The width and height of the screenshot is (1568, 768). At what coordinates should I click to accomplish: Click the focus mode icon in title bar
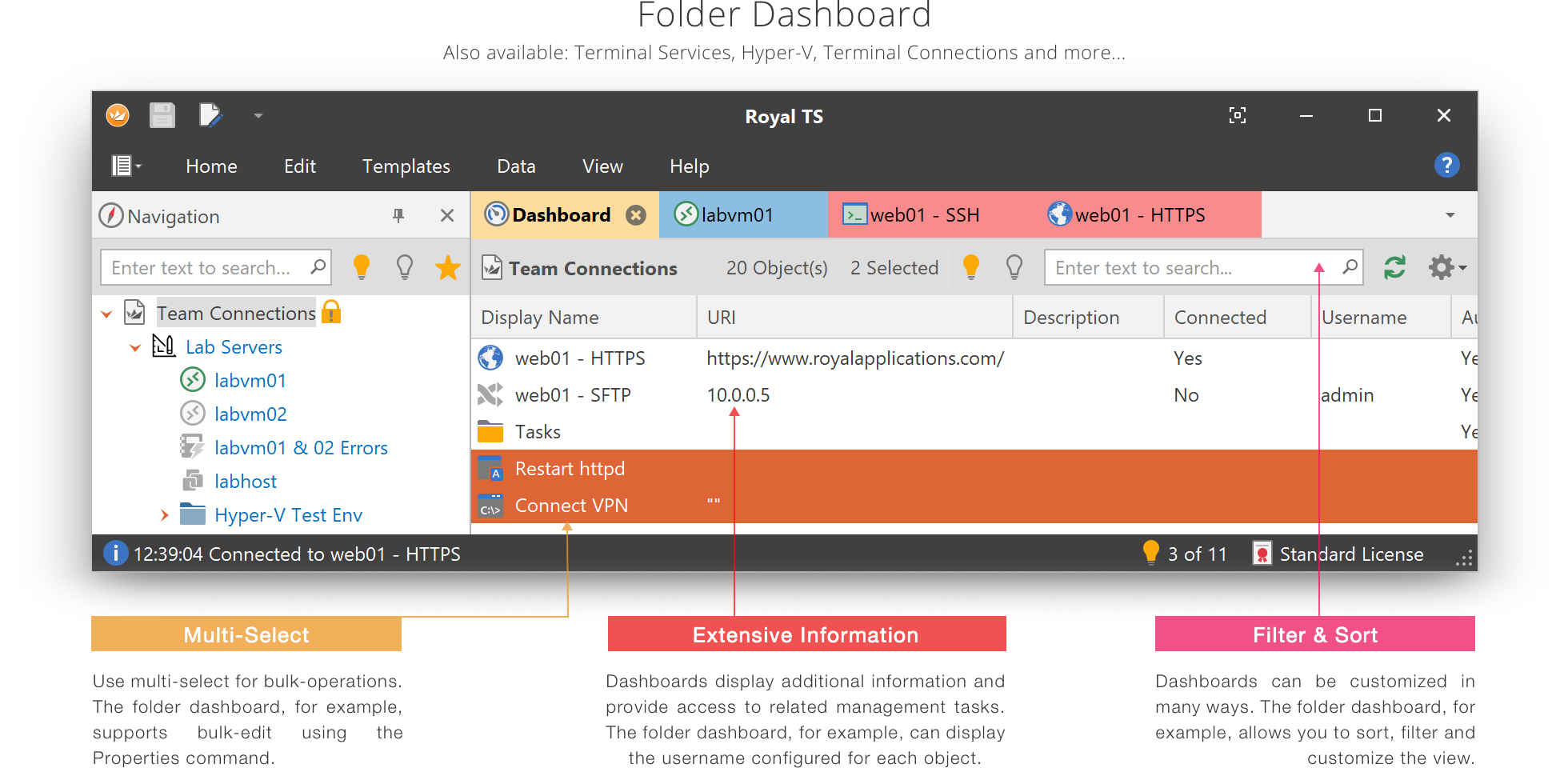[1237, 116]
